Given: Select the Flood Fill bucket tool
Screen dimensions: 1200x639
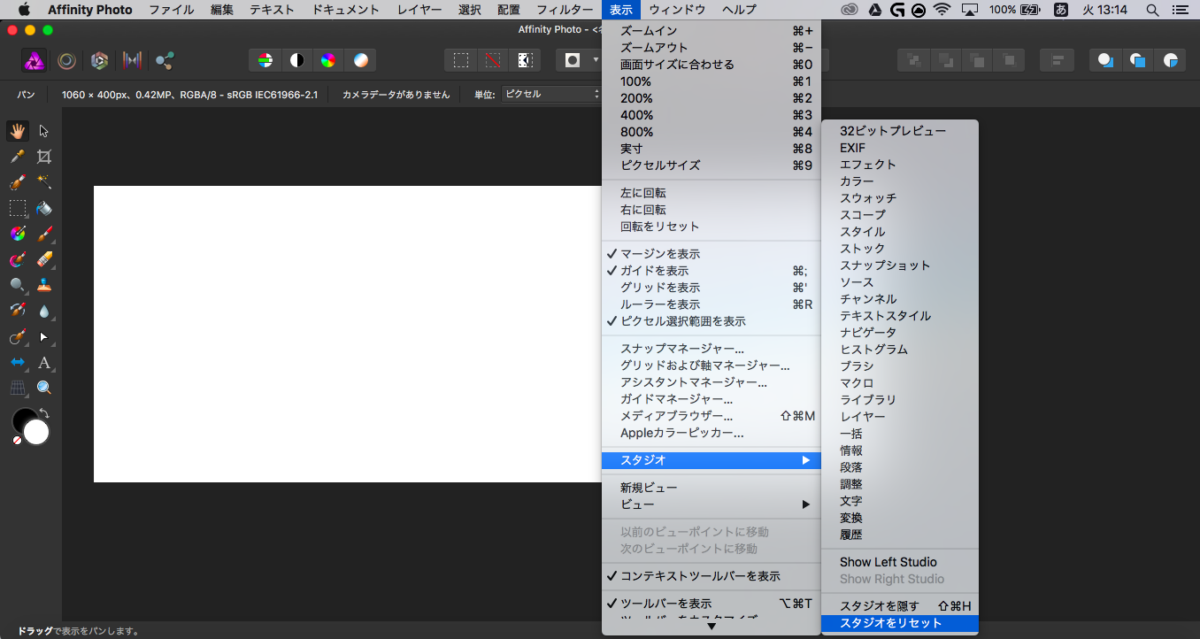Looking at the screenshot, I should tap(44, 208).
